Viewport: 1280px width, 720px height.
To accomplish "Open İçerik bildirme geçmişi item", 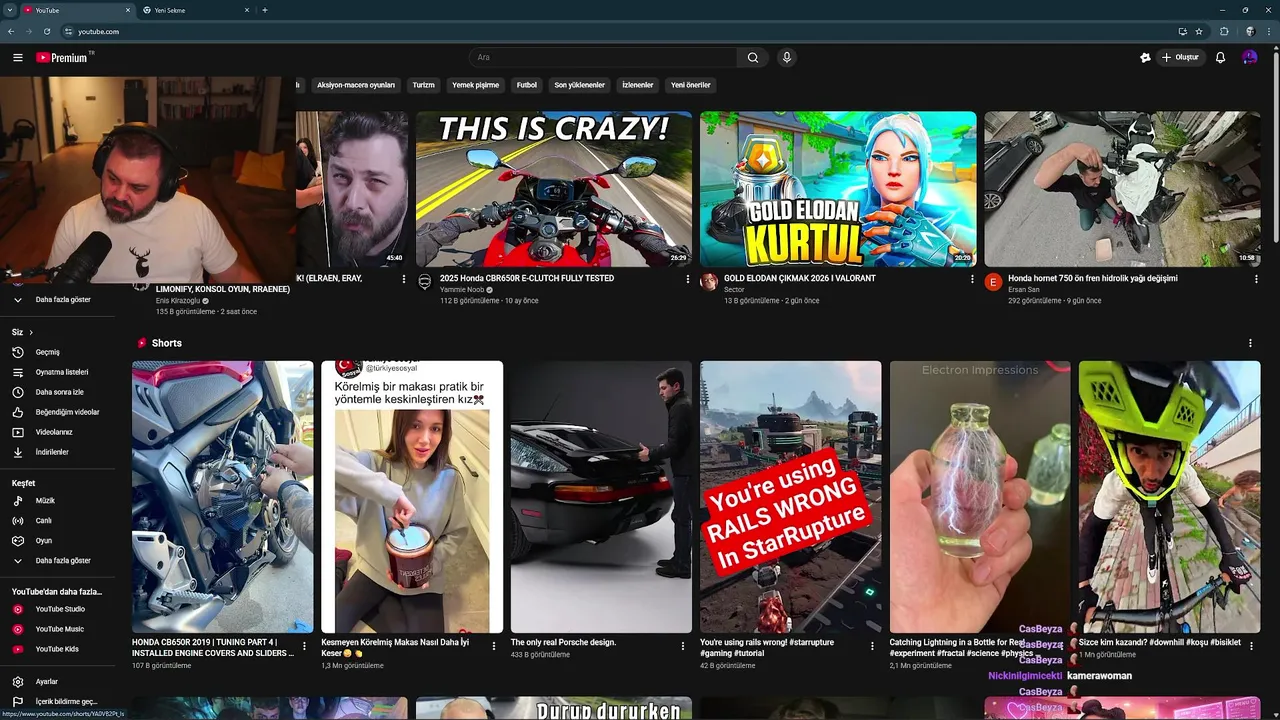I will [x=66, y=702].
